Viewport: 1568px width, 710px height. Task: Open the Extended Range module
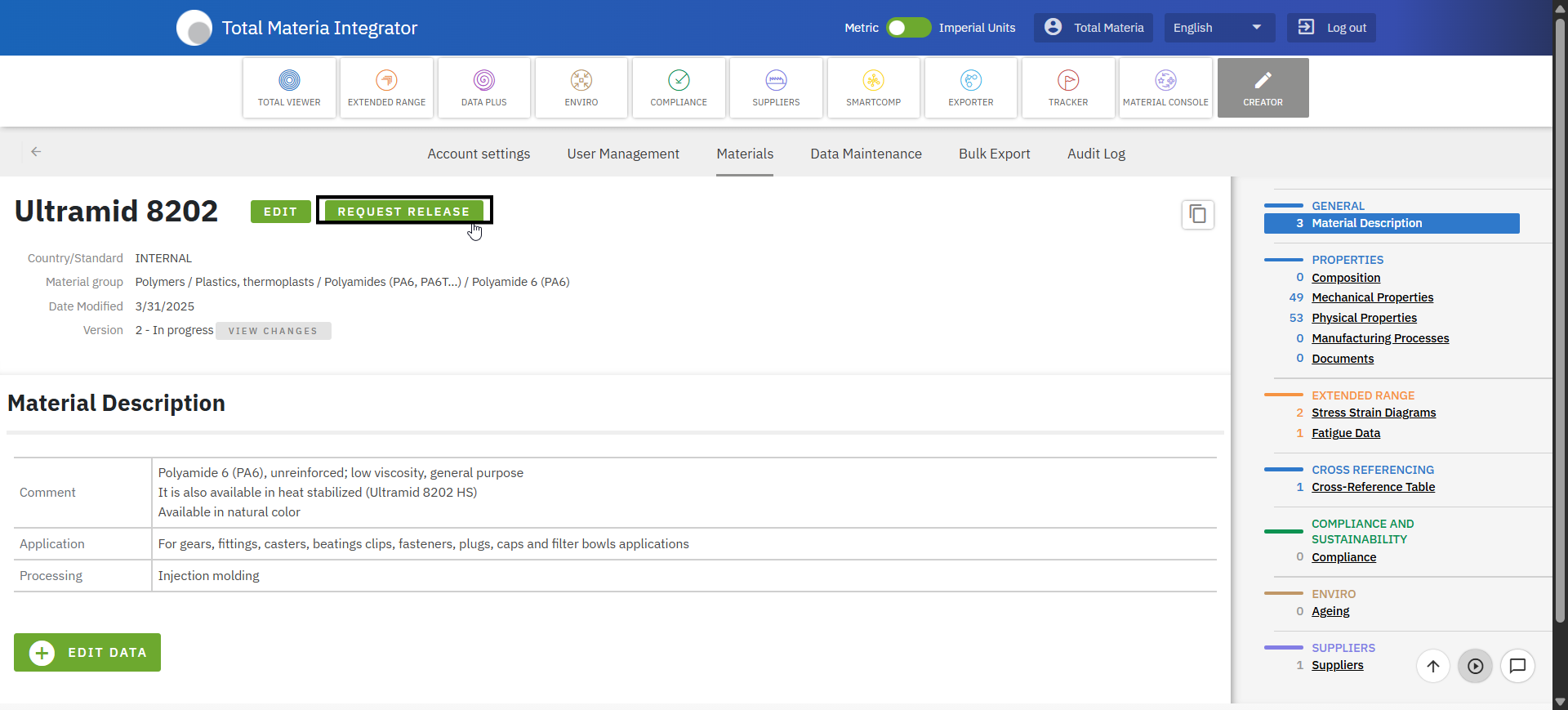tap(386, 87)
